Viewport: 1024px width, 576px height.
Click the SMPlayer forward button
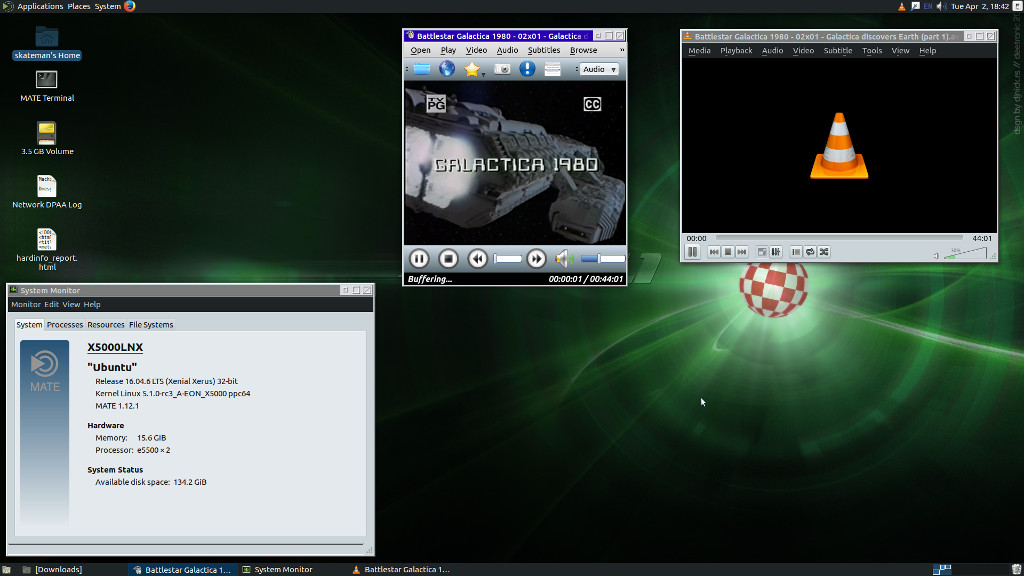[x=536, y=259]
